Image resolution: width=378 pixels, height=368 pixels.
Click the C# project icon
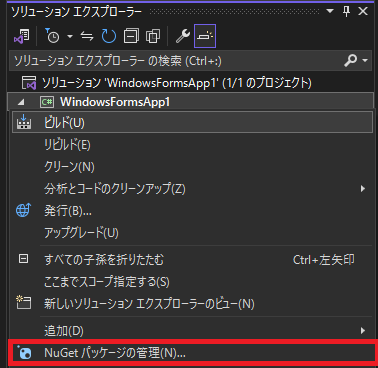47,102
